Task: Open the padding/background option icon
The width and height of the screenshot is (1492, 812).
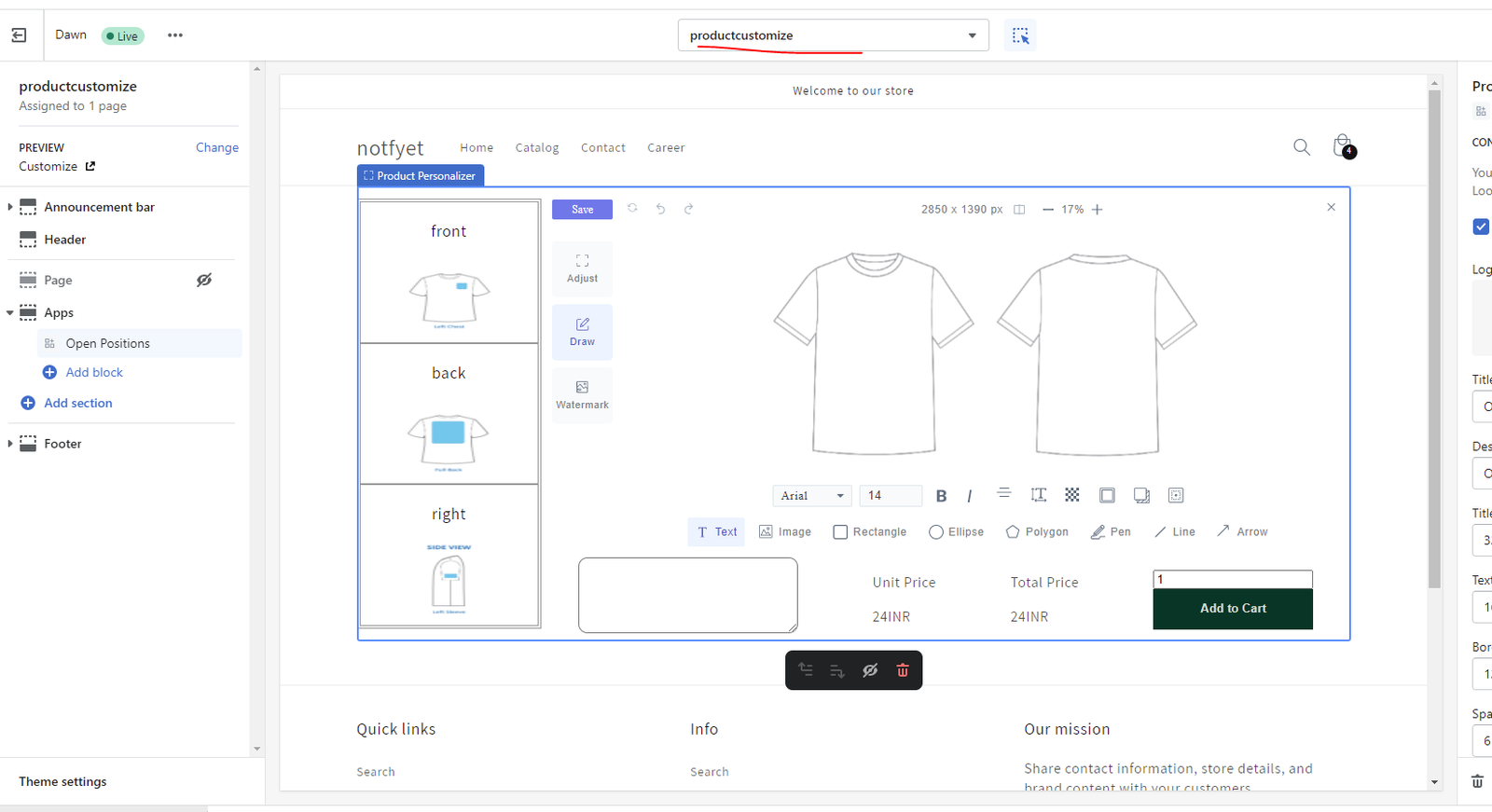Action: pos(1176,495)
